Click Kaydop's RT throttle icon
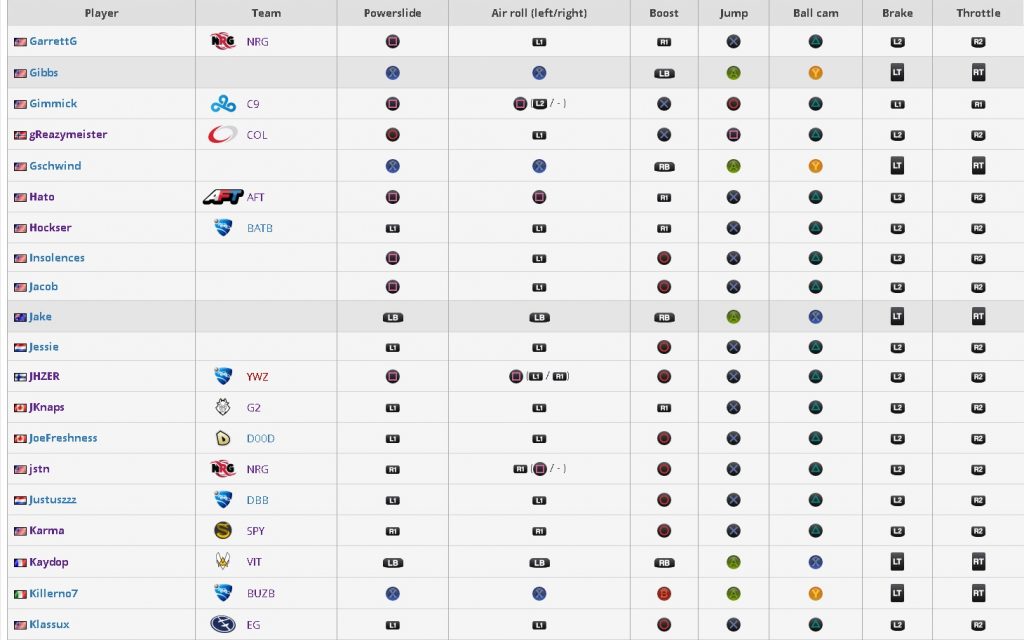This screenshot has width=1024, height=640. [978, 562]
